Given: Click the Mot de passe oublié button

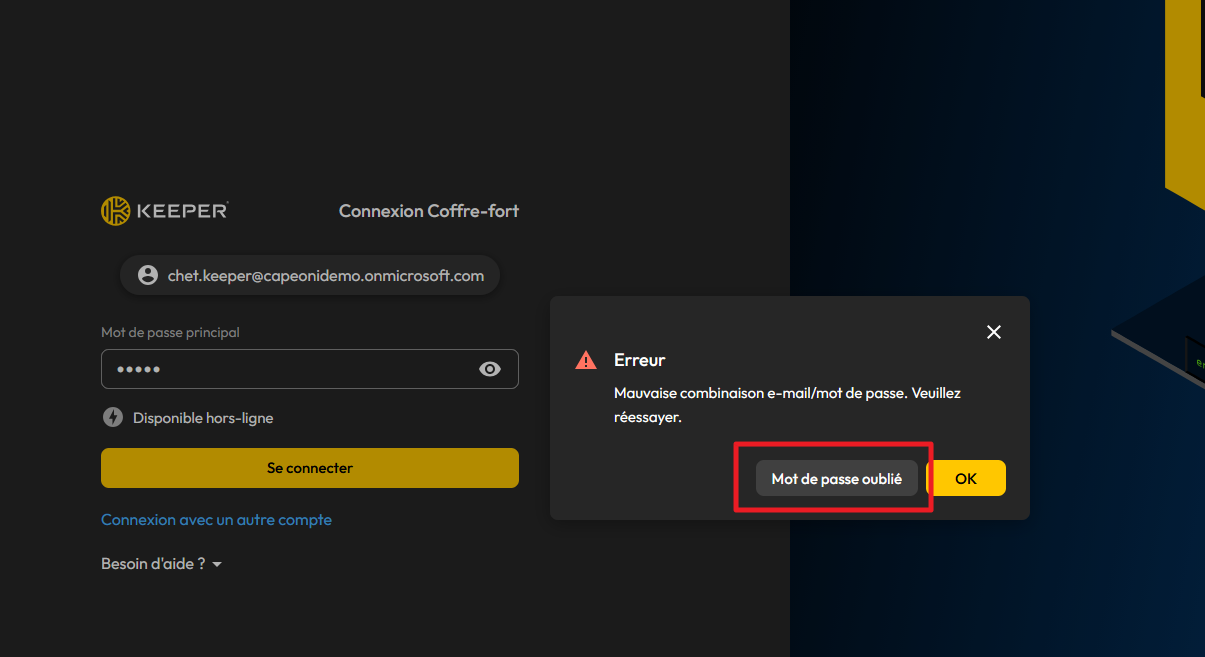Looking at the screenshot, I should [837, 479].
